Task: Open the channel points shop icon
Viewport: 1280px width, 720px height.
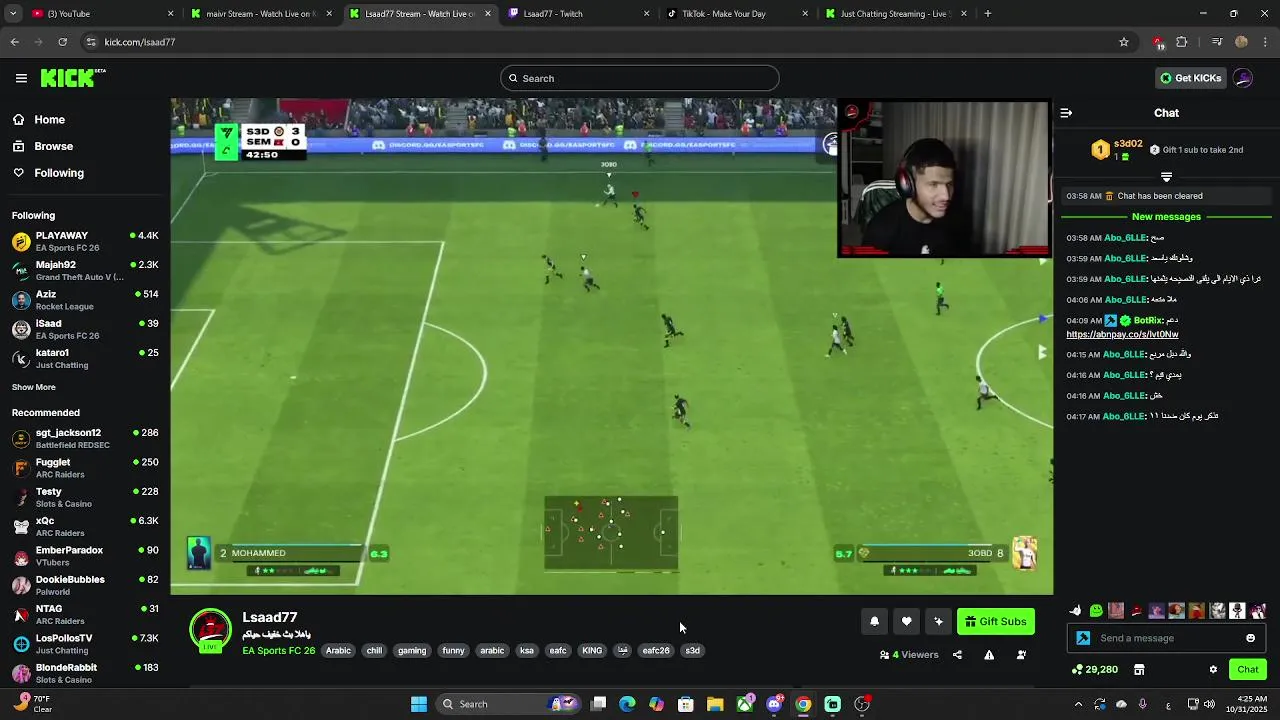Action: (x=1138, y=669)
